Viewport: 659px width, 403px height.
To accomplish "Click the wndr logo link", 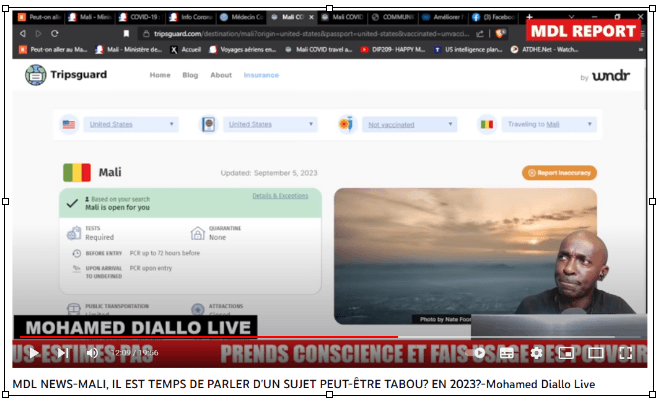I will coord(611,76).
